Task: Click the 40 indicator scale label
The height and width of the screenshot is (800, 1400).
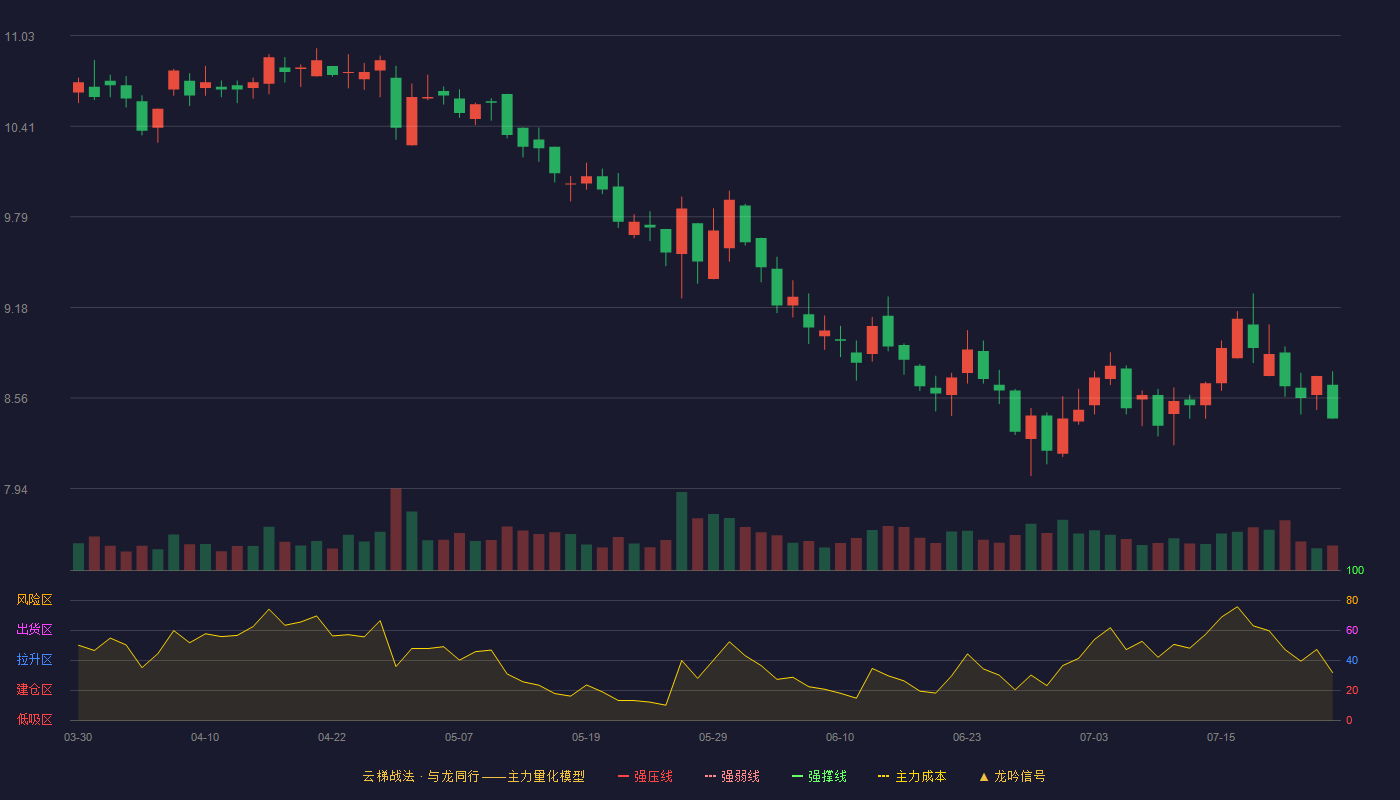Action: (x=1352, y=661)
